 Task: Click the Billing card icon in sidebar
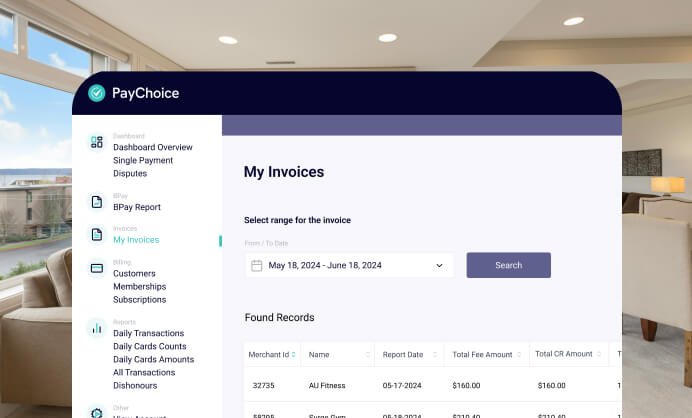(x=97, y=268)
